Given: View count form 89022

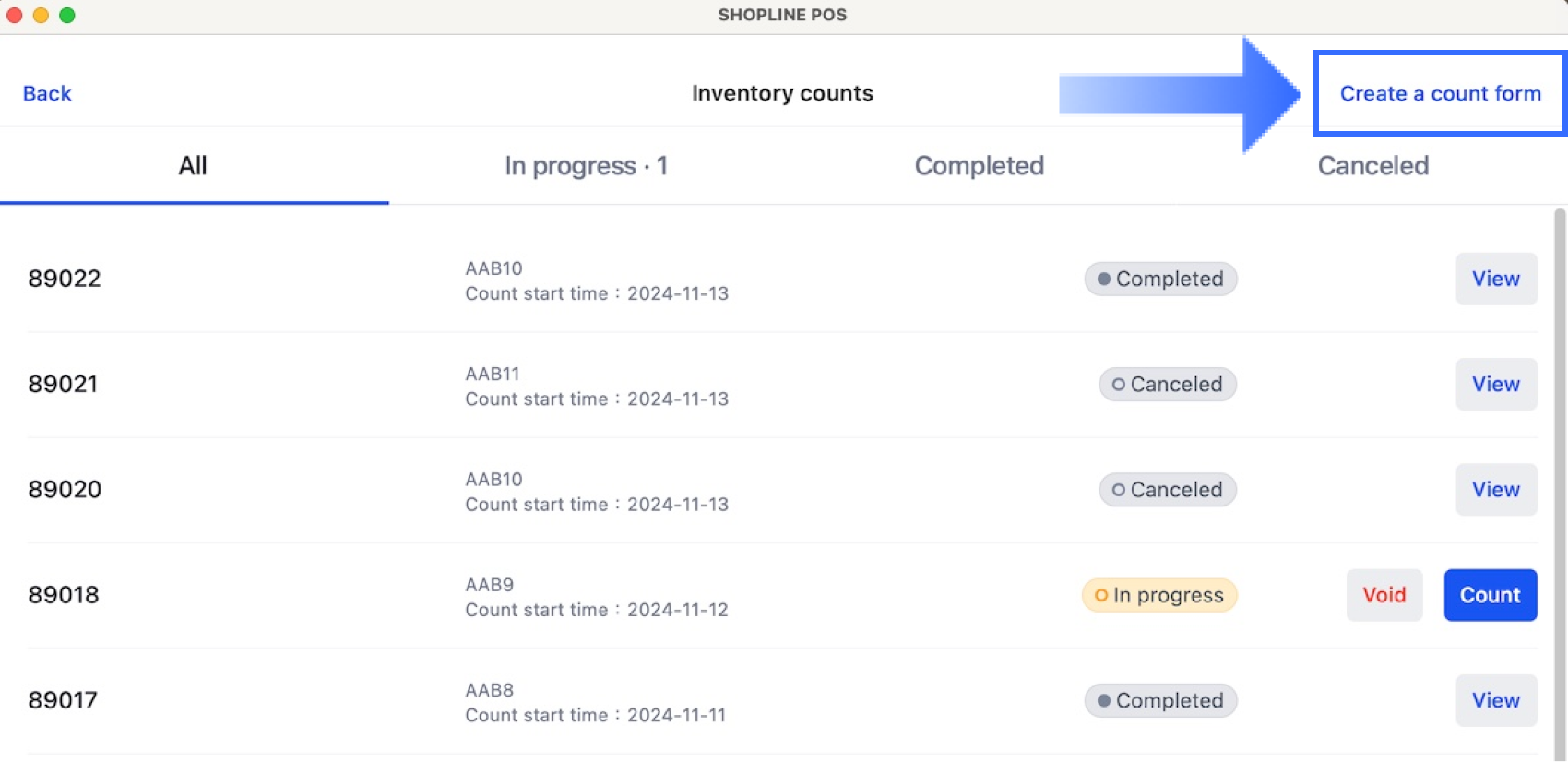Looking at the screenshot, I should point(1495,279).
